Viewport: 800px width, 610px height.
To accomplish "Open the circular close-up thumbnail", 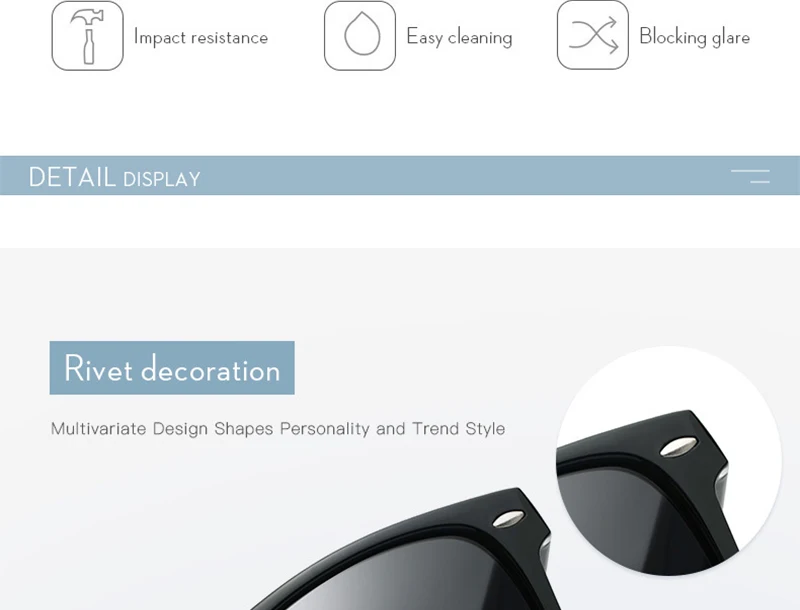I will (668, 461).
